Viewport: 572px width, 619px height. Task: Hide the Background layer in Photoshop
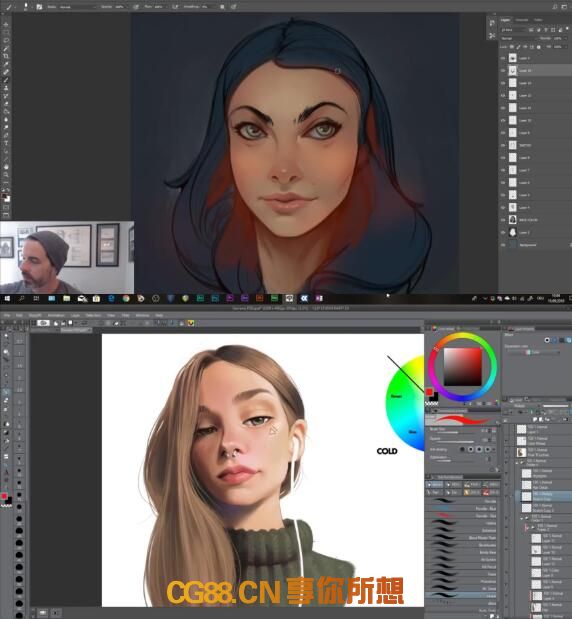coord(503,245)
